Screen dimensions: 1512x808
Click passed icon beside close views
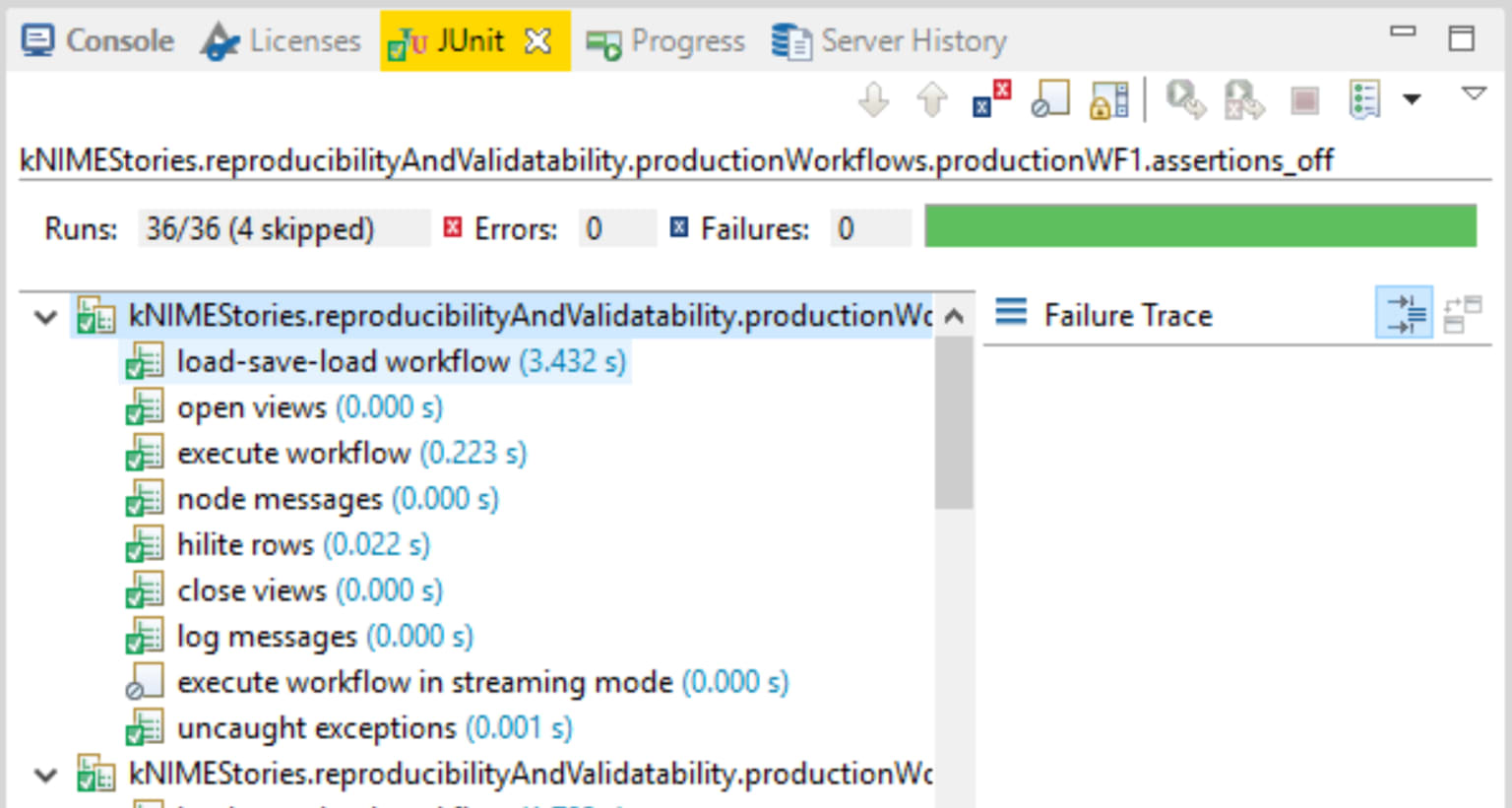(x=145, y=590)
